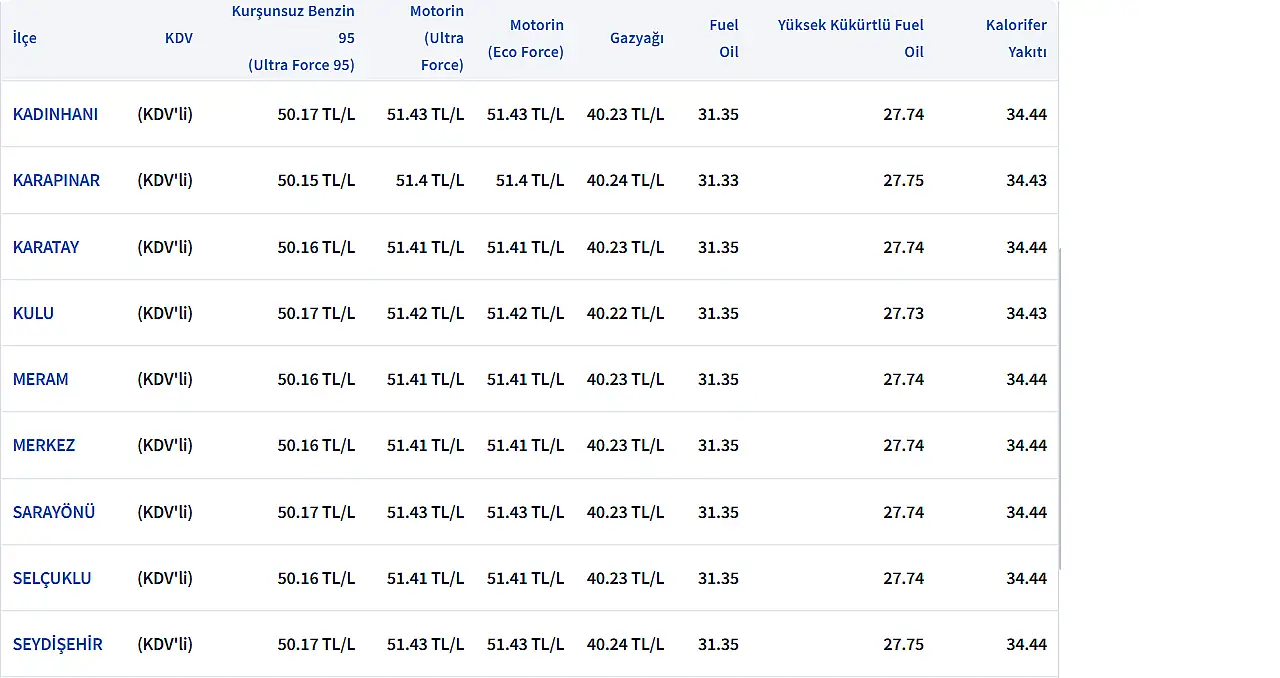The width and height of the screenshot is (1280, 678).
Task: Click the Motorin (Ultra Force) column header
Action: [437, 38]
